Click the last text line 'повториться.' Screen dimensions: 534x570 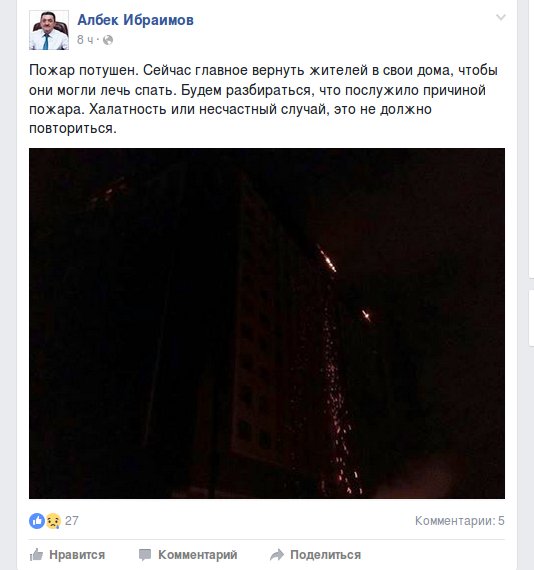[73, 128]
